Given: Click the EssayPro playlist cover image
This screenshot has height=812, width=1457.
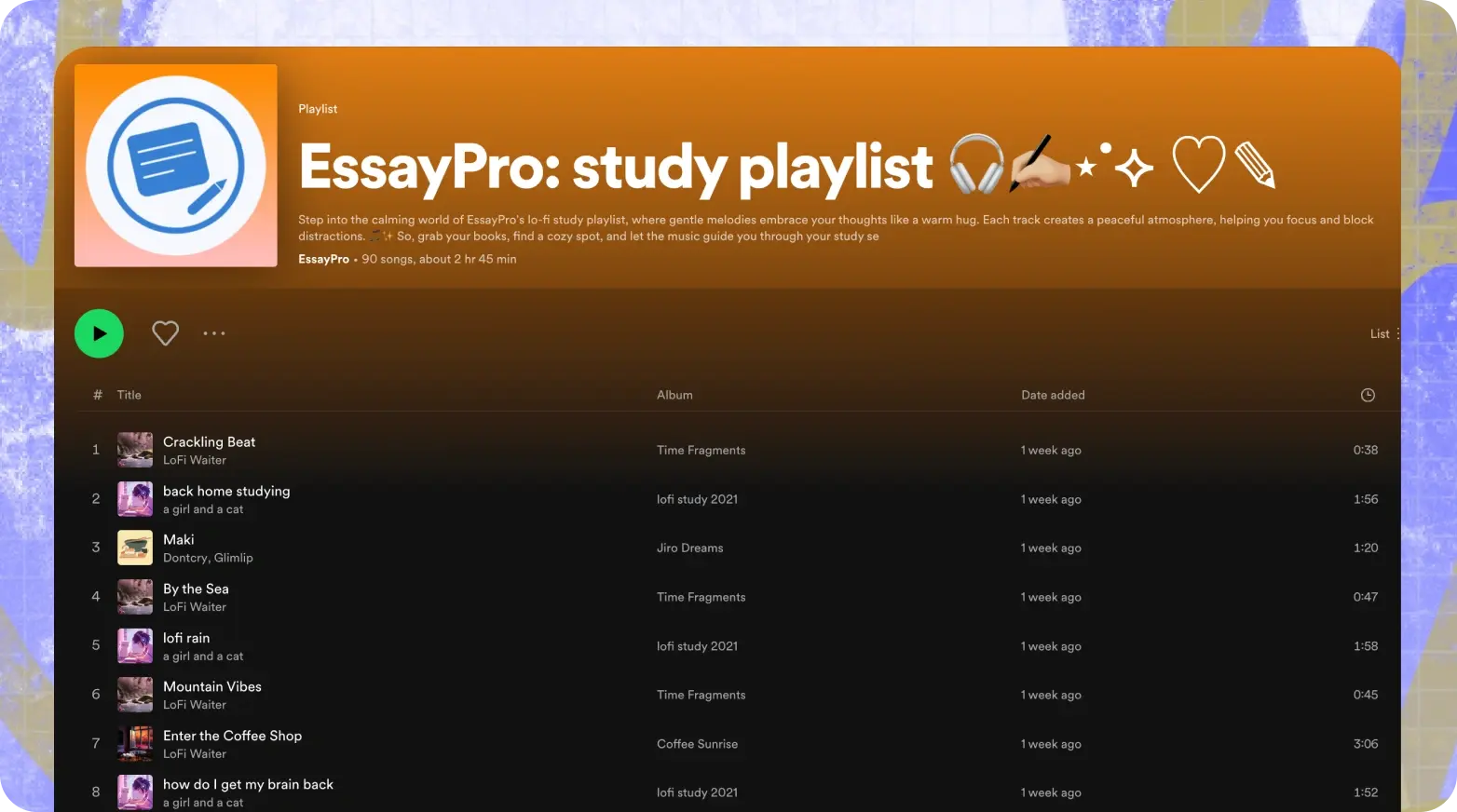Looking at the screenshot, I should pos(175,165).
